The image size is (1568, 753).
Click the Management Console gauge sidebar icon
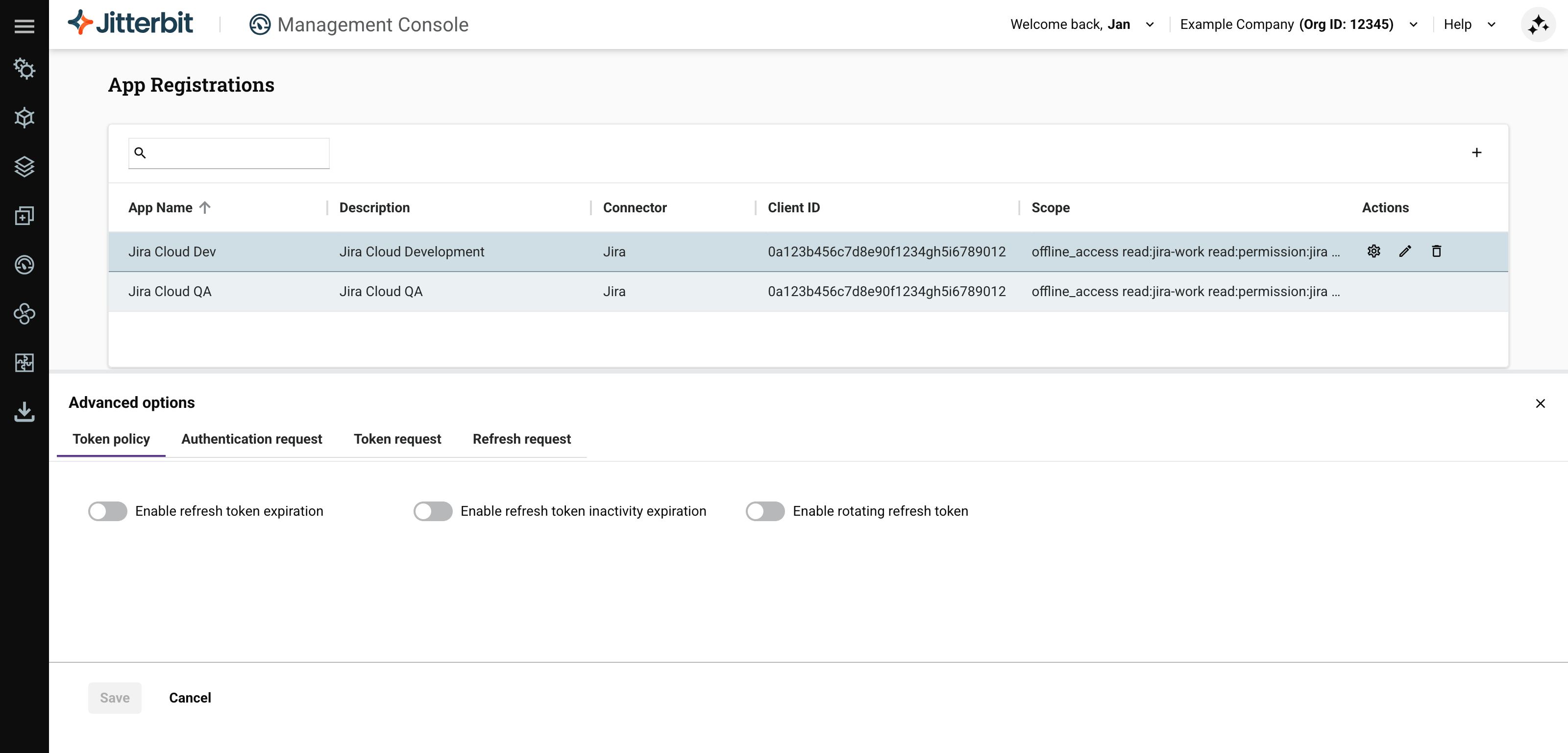(24, 264)
